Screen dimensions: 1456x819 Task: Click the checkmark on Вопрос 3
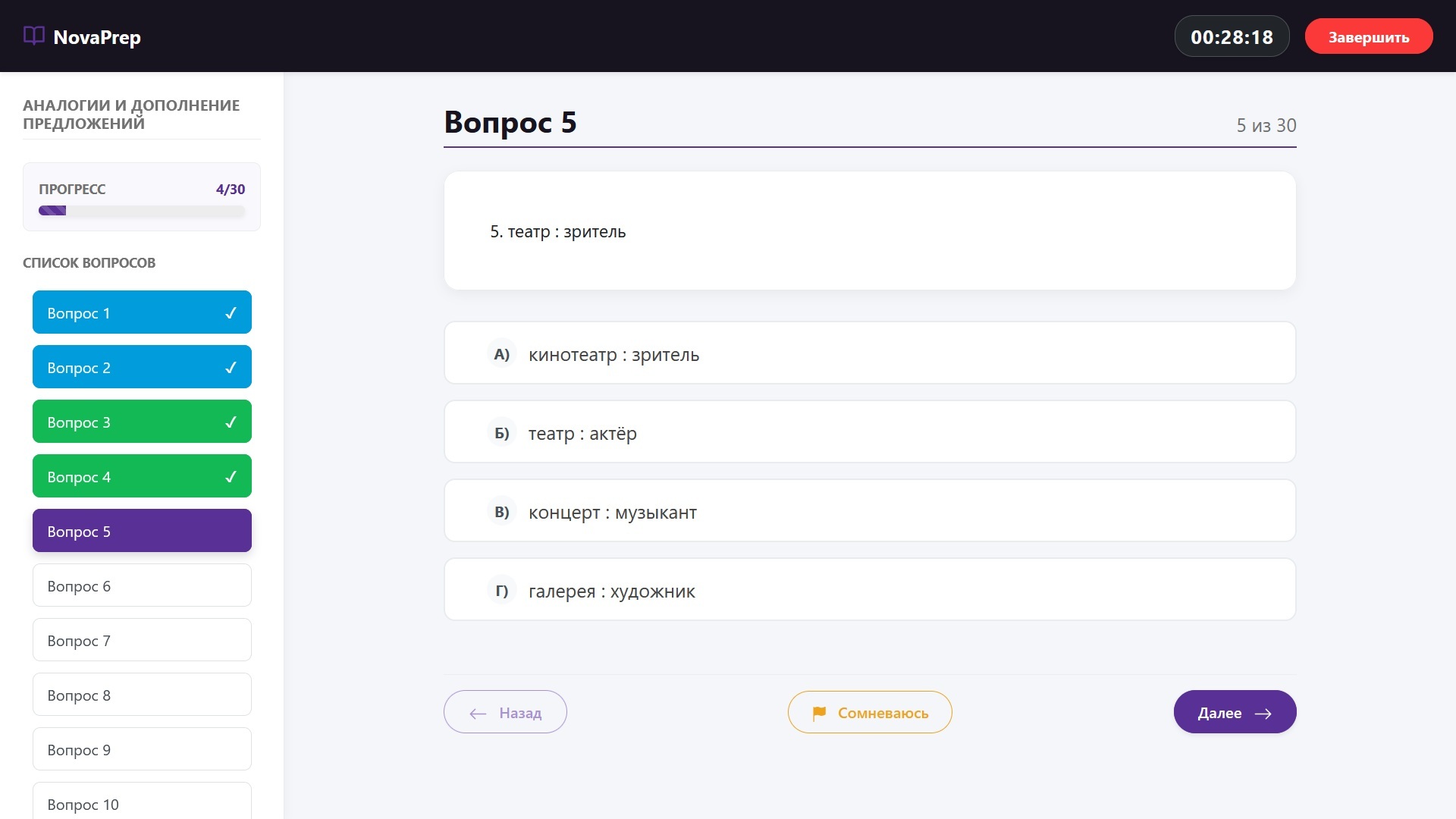(x=231, y=422)
